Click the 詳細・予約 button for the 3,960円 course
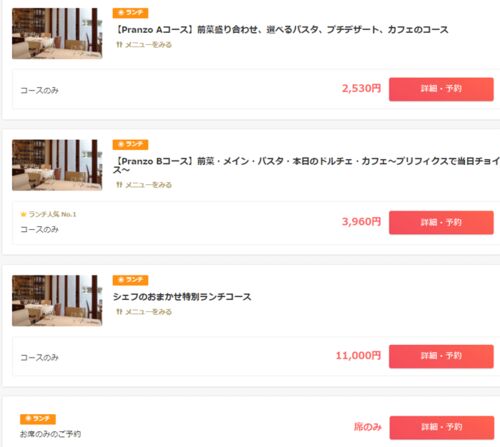The height and width of the screenshot is (447, 500). coord(441,222)
